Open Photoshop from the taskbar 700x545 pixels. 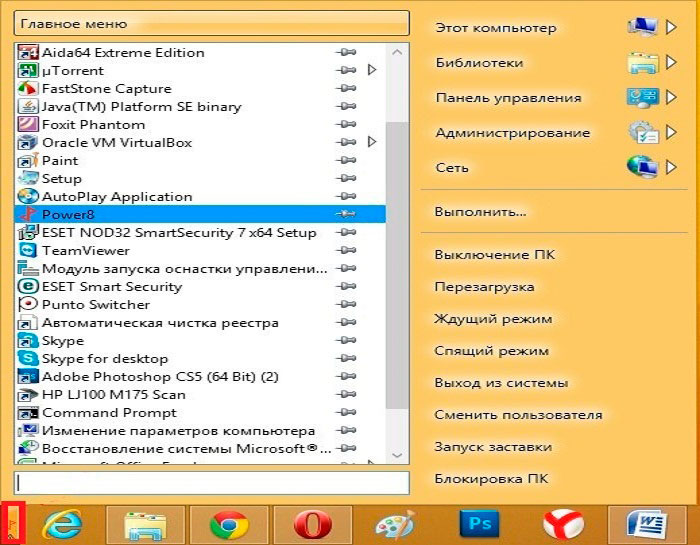[479, 523]
